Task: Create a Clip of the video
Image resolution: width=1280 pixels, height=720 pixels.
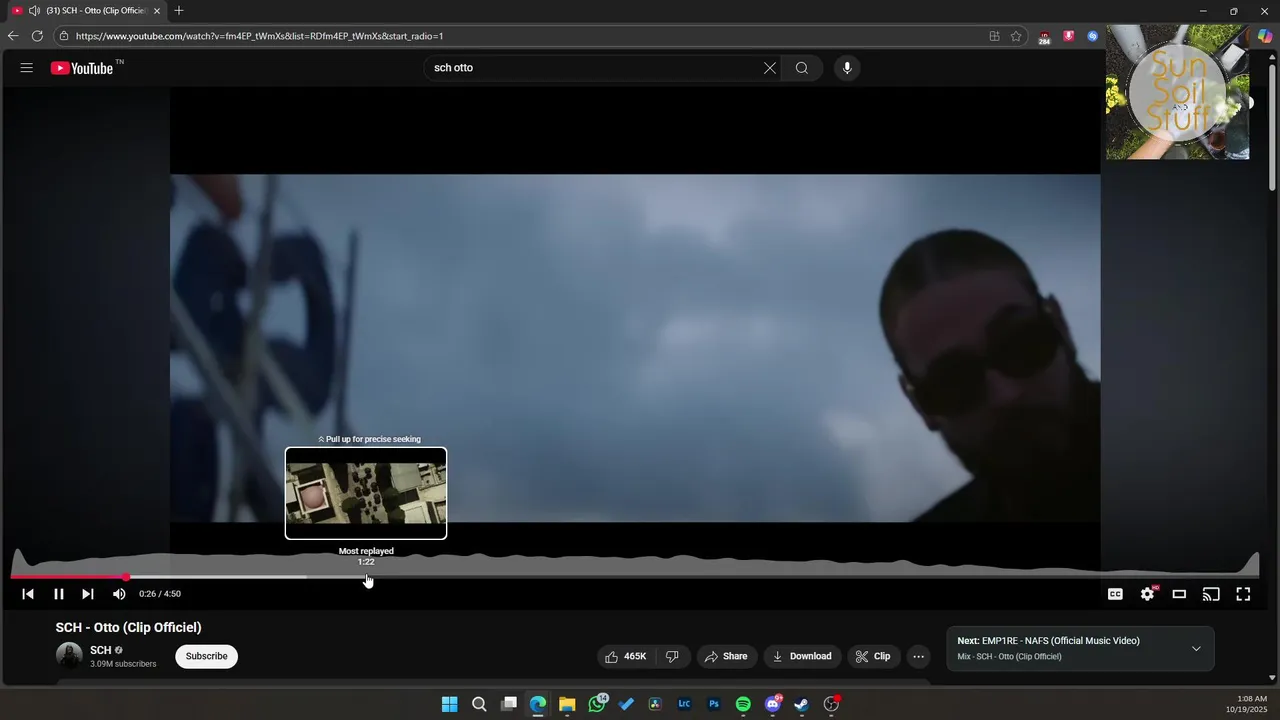Action: pos(873,656)
